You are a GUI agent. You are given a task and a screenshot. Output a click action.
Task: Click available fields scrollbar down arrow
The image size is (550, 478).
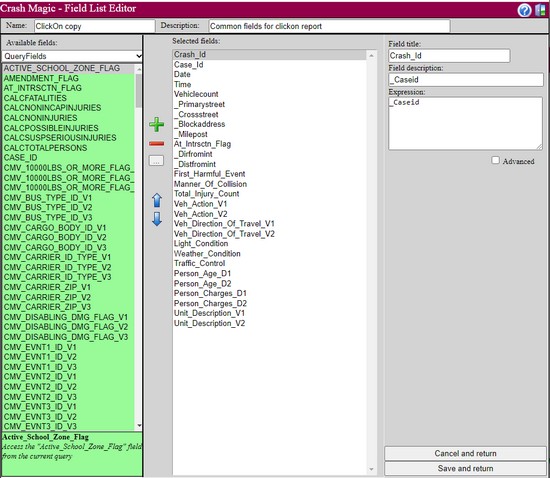pyautogui.click(x=139, y=426)
